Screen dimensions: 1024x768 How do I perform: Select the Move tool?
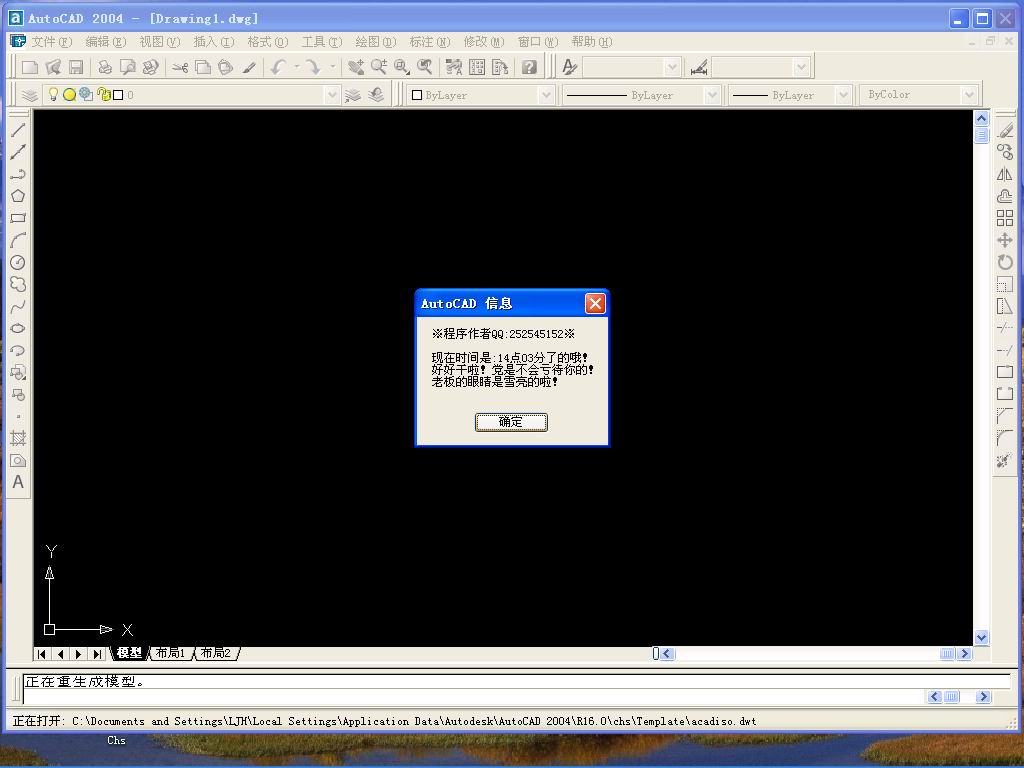(x=1005, y=240)
